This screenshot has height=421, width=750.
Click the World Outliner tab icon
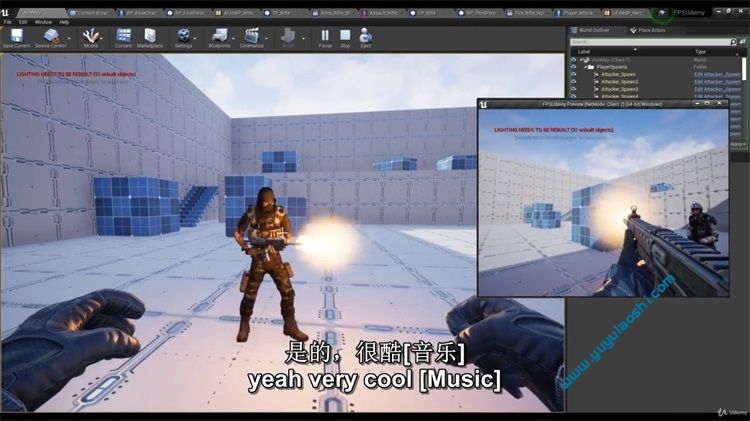tap(574, 30)
